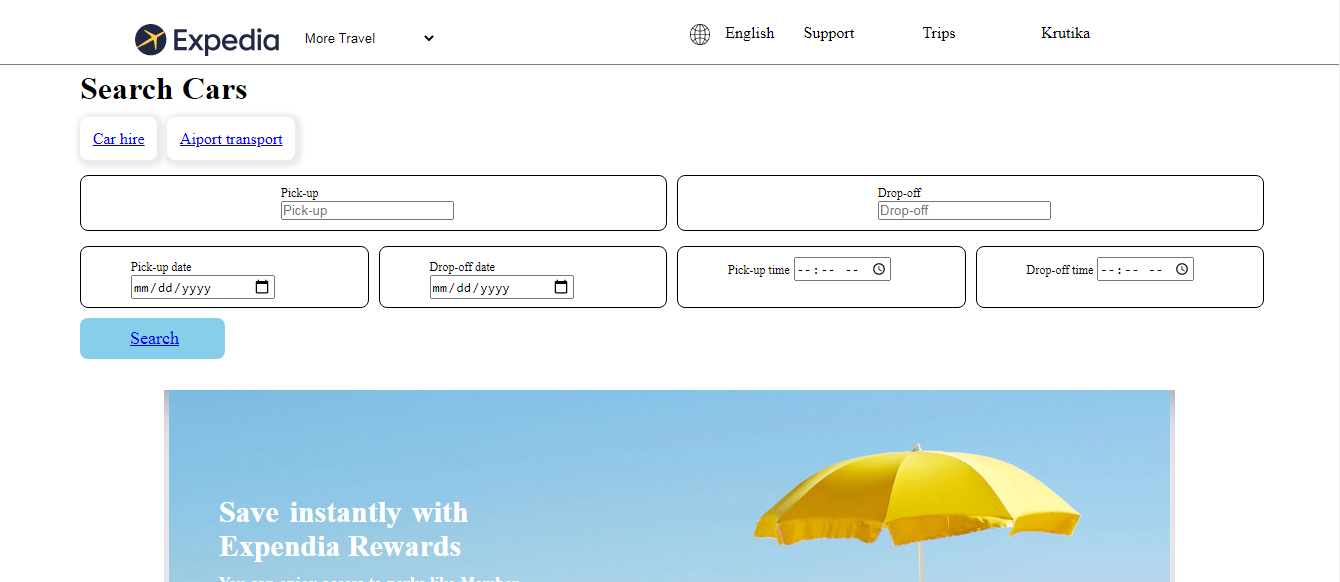Click the Expedia airplane logo icon
The width and height of the screenshot is (1340, 582).
(150, 39)
